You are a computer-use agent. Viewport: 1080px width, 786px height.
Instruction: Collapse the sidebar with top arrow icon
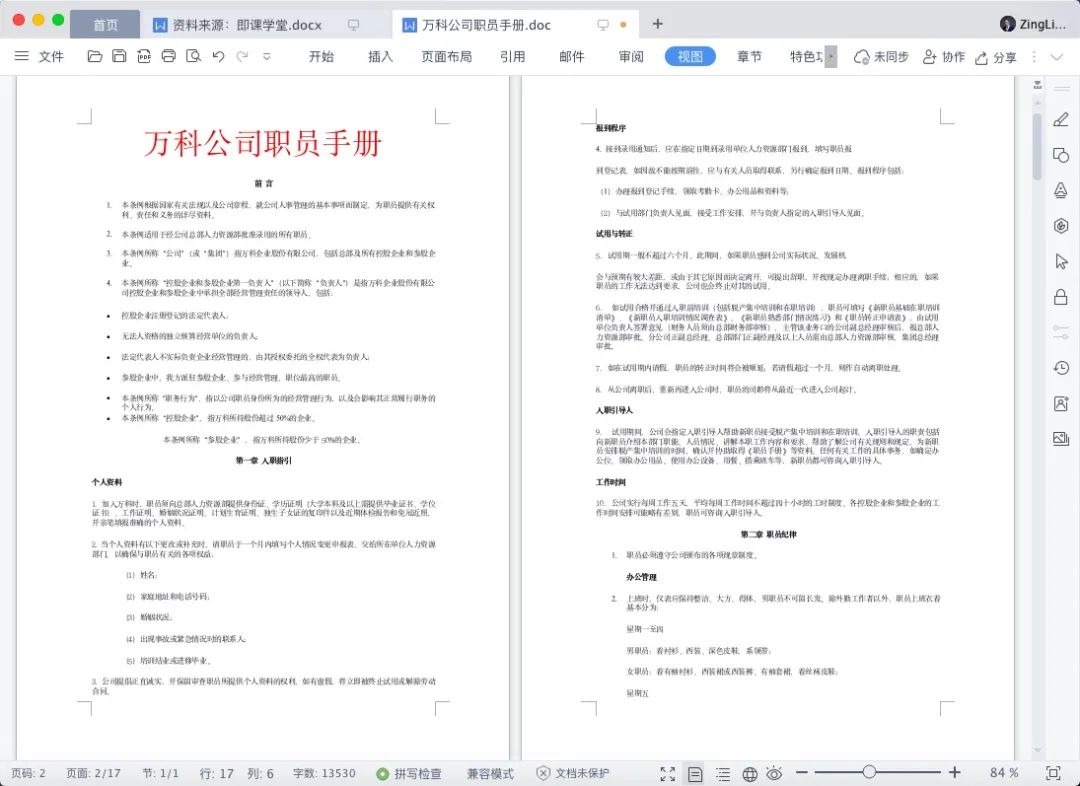(1038, 85)
